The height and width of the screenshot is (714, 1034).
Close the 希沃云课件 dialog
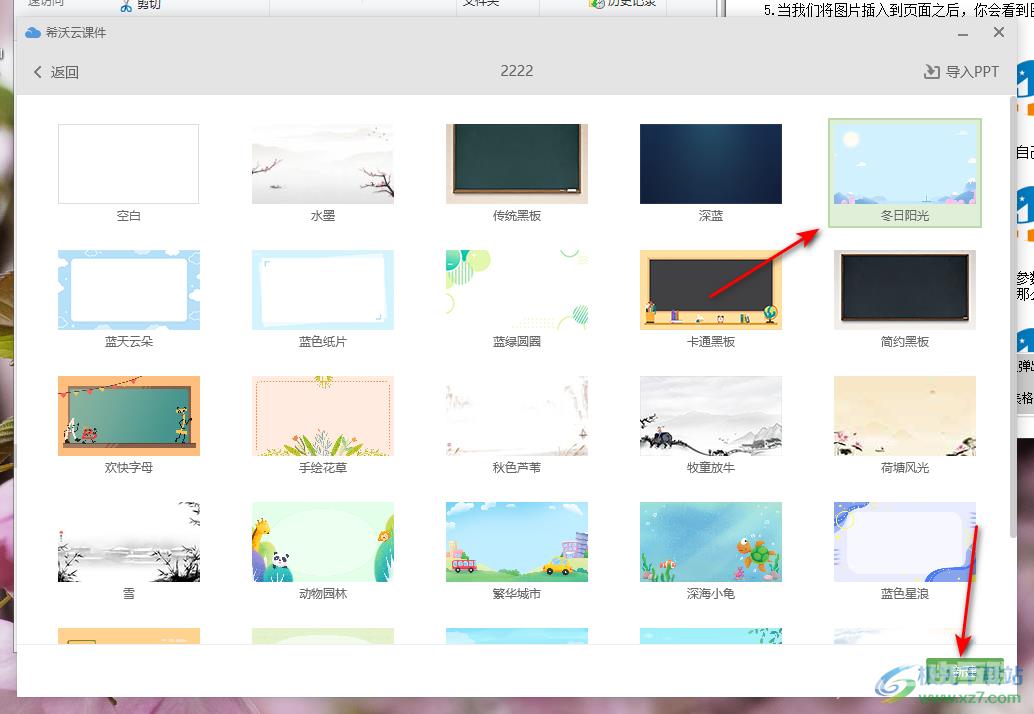coord(998,32)
